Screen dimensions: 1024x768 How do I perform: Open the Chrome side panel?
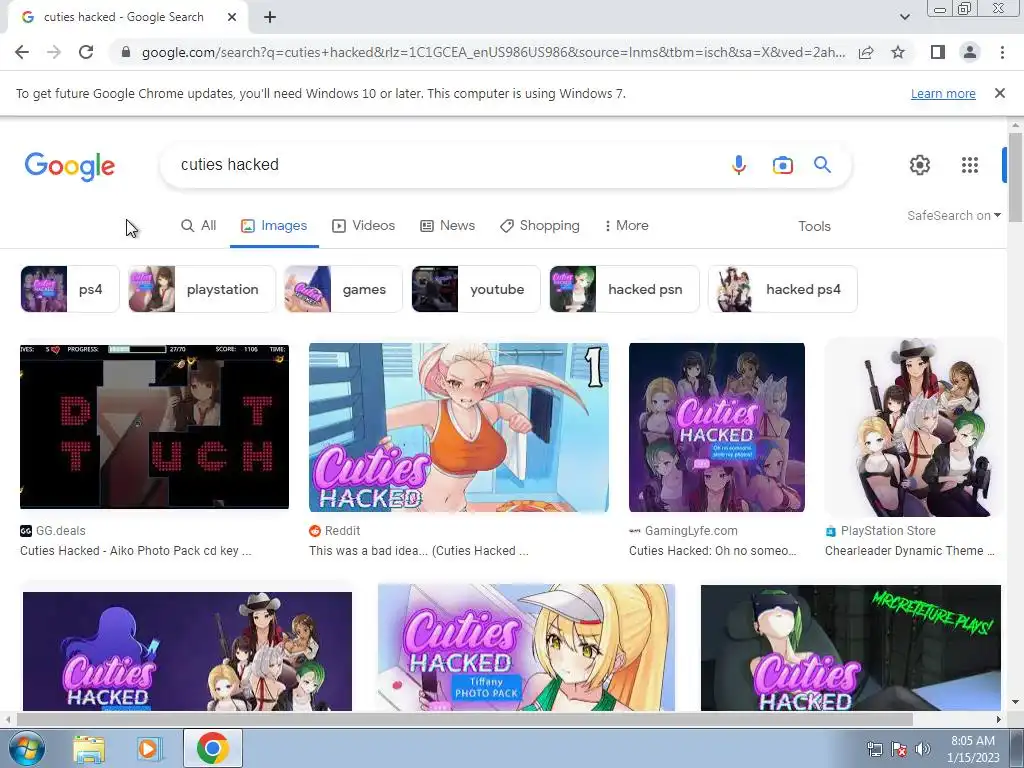(938, 52)
